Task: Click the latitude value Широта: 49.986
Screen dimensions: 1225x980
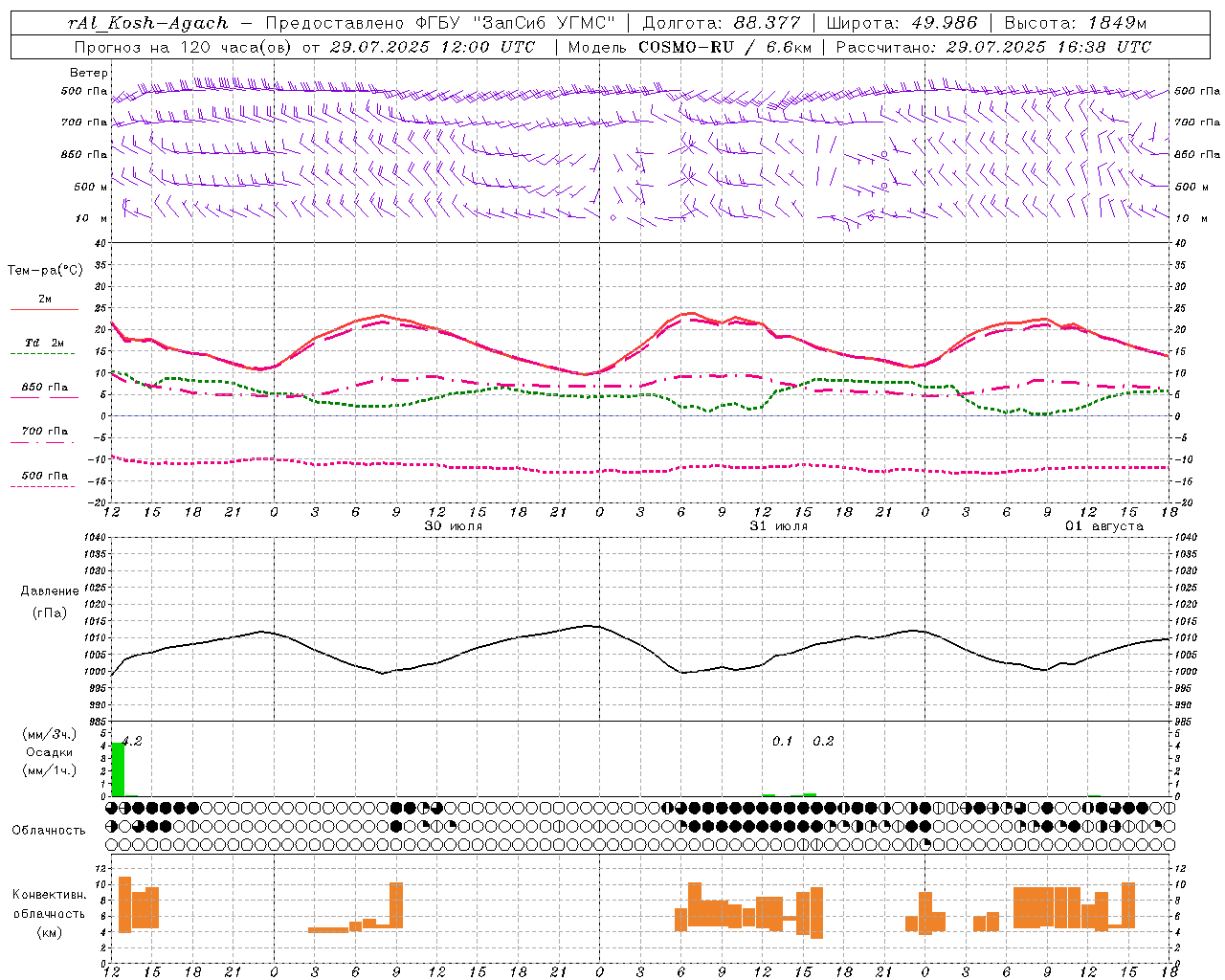Action: (x=902, y=23)
